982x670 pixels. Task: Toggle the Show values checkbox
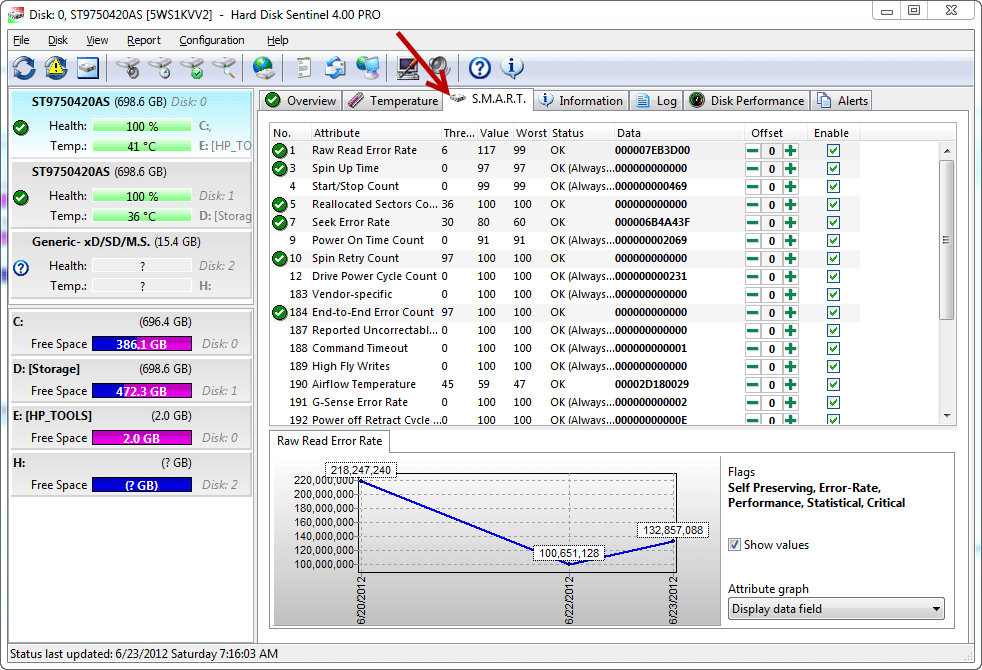click(735, 545)
